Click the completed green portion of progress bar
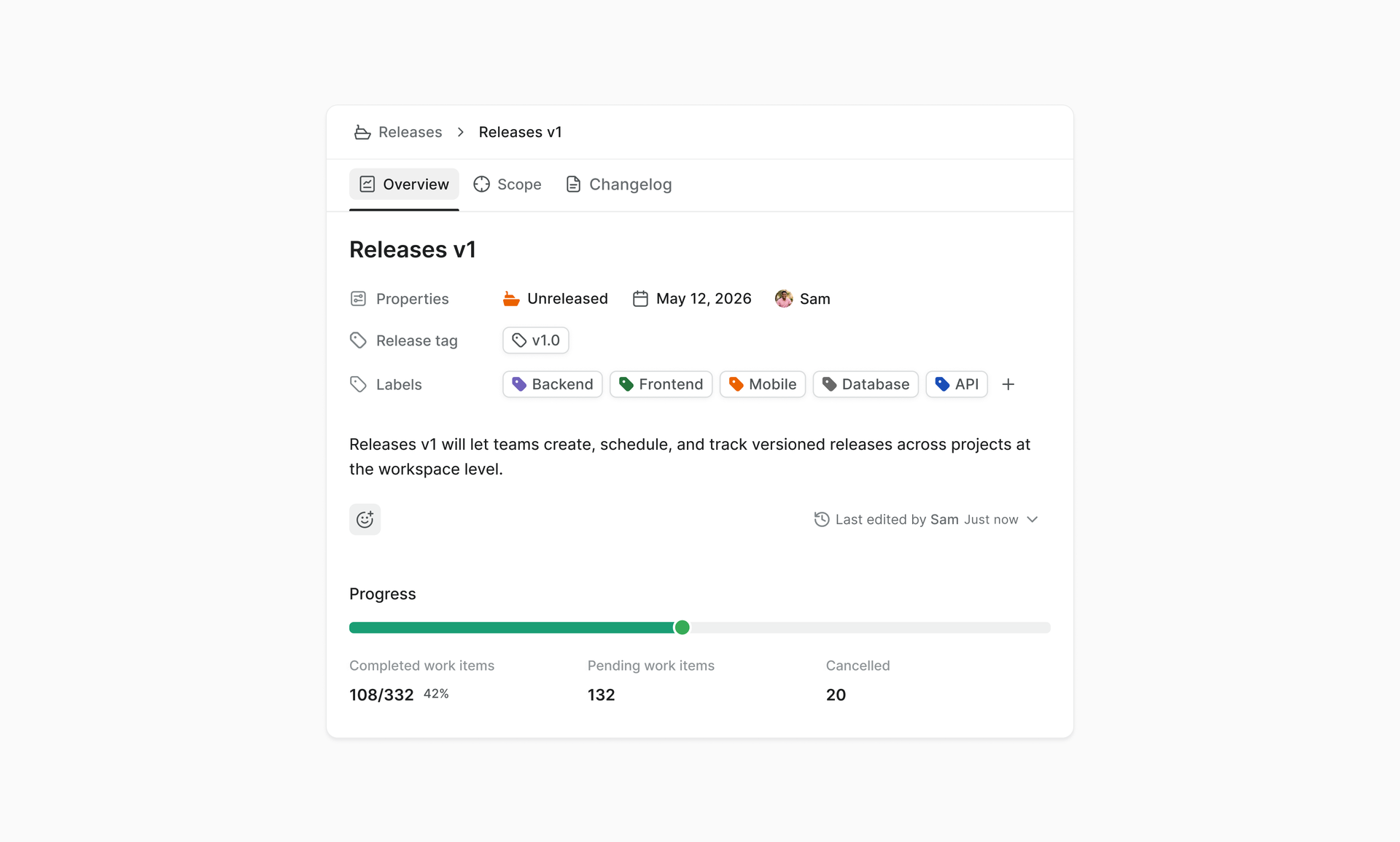 pyautogui.click(x=512, y=628)
